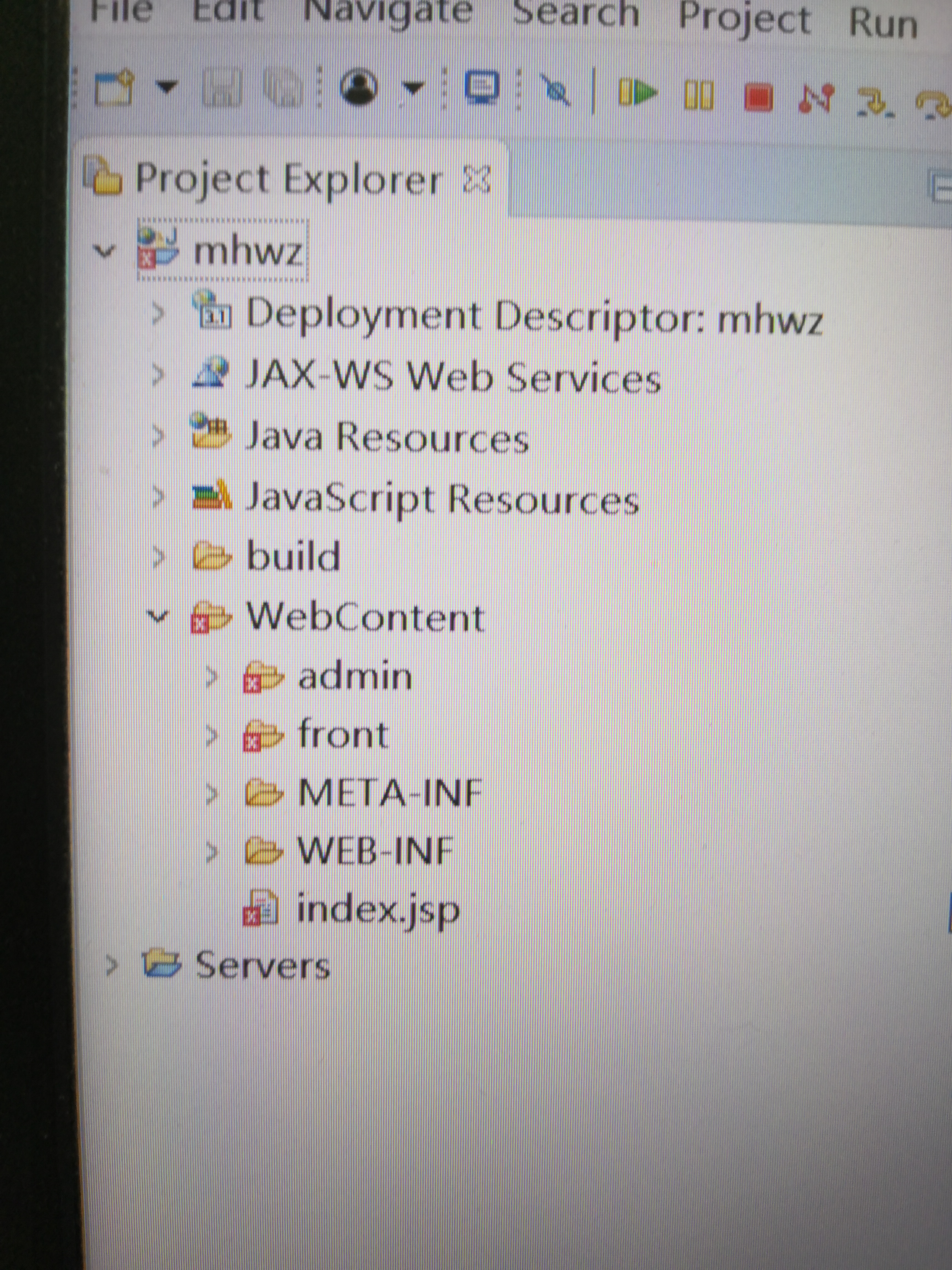Click the Project Explorer folder icon
952x1270 pixels.
(x=103, y=177)
